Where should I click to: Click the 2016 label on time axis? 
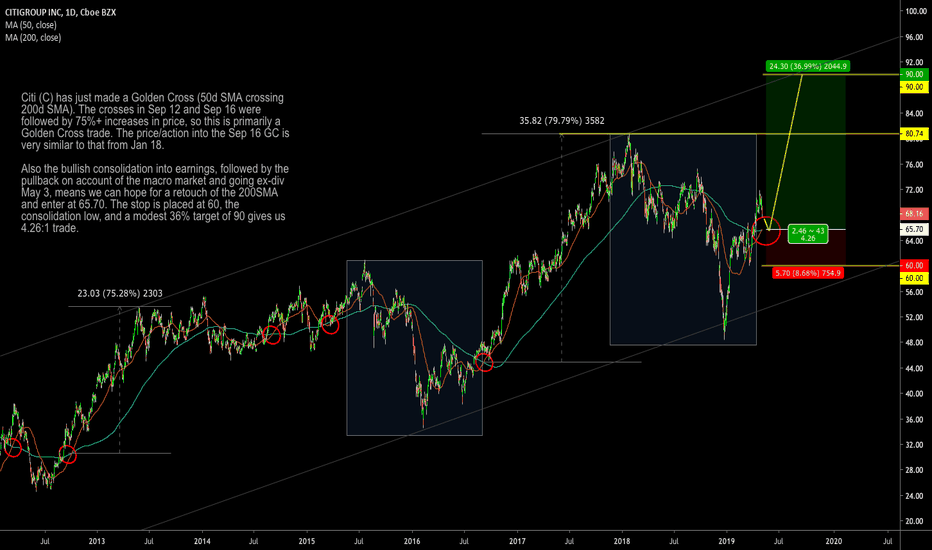click(412, 541)
